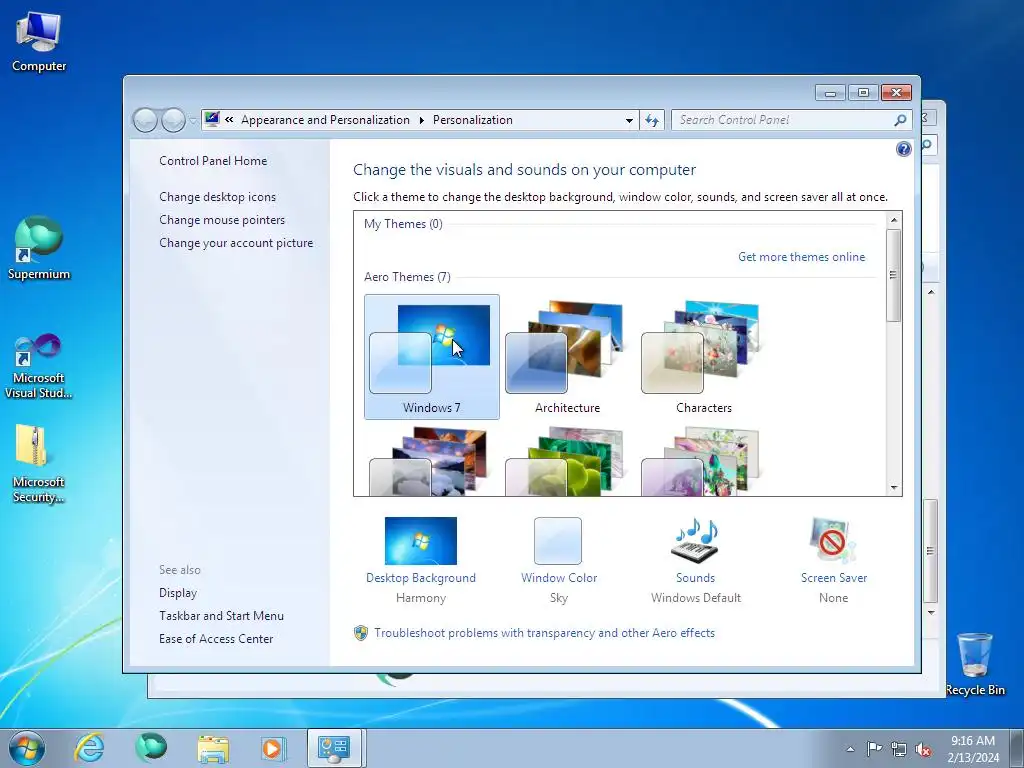The height and width of the screenshot is (768, 1024).
Task: Open Desktop Background Harmony settings
Action: [x=421, y=560]
